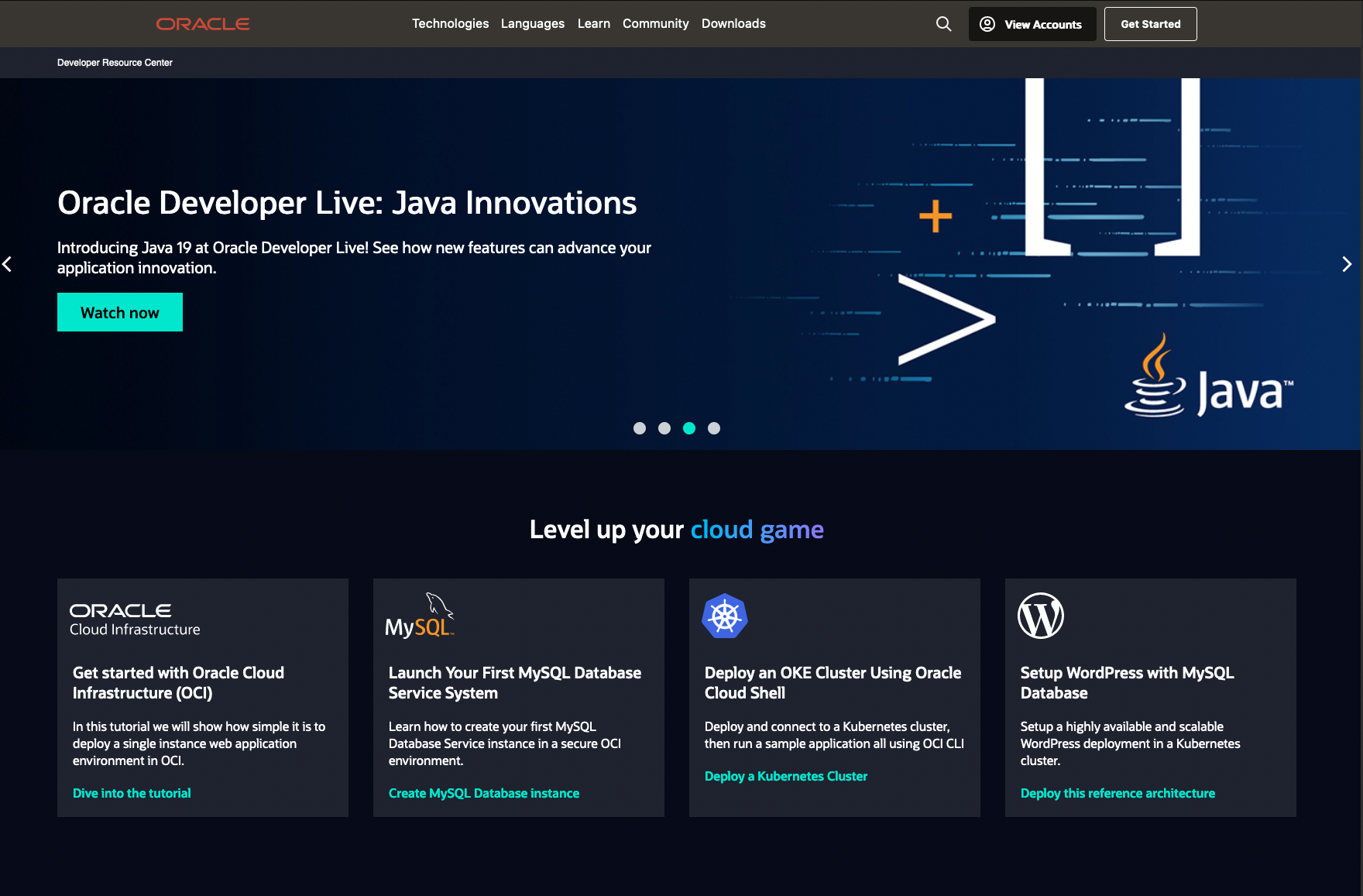Open the Downloads menu
Image resolution: width=1363 pixels, height=896 pixels.
[733, 24]
